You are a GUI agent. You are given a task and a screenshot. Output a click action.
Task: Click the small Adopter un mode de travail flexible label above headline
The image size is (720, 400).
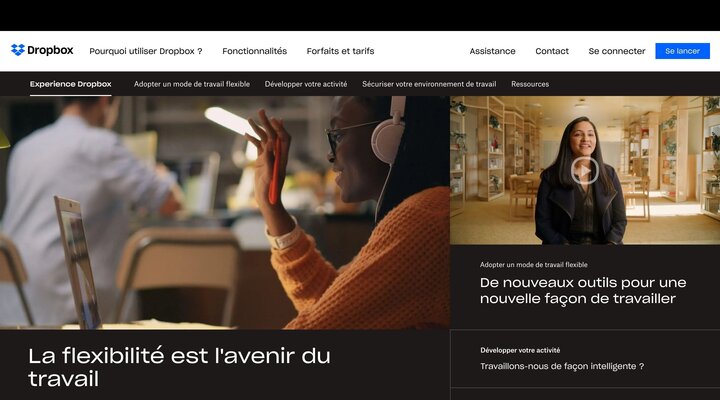[534, 265]
